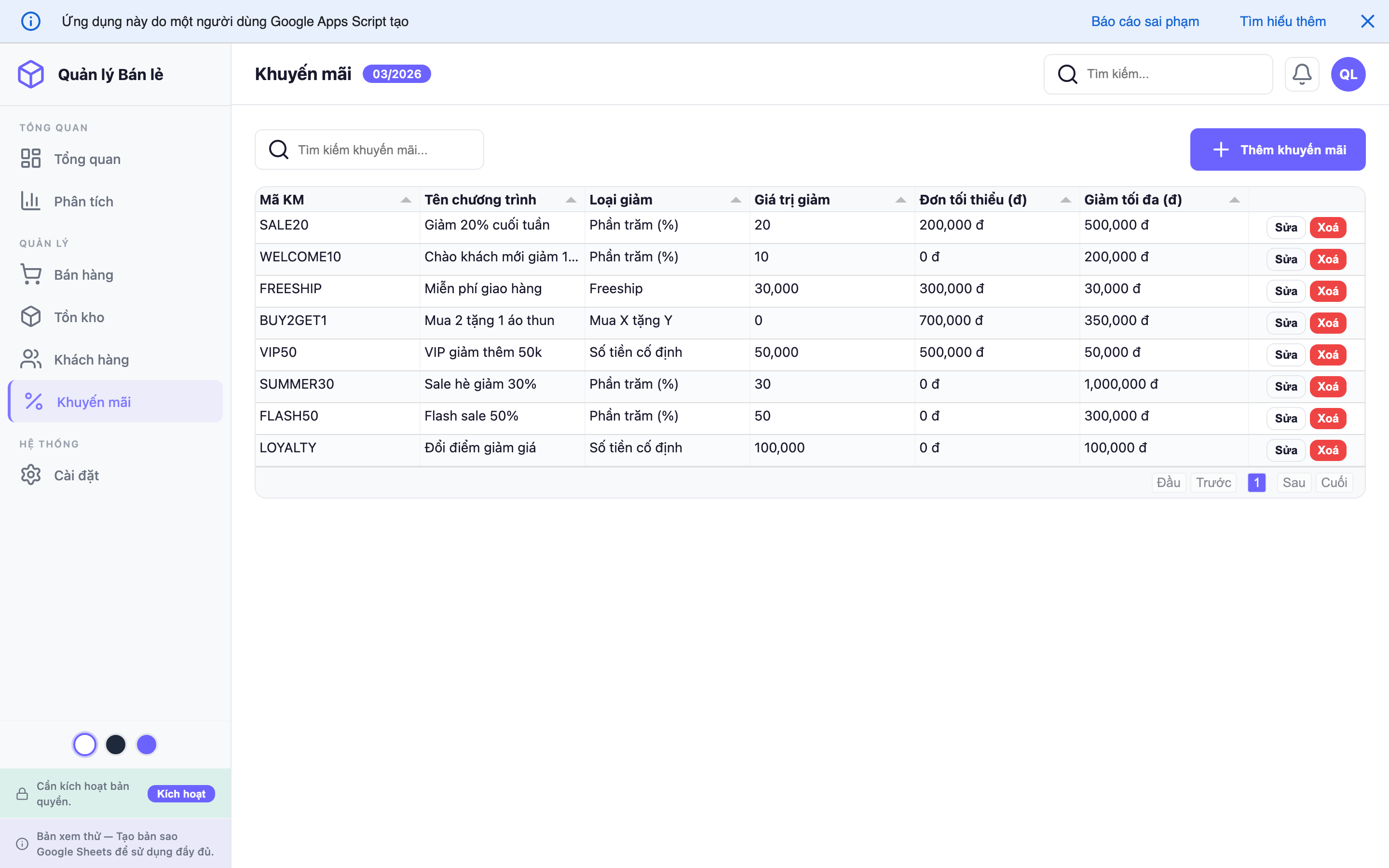1389x868 pixels.
Task: Click the Bán hàng shopping cart icon
Action: click(31, 274)
